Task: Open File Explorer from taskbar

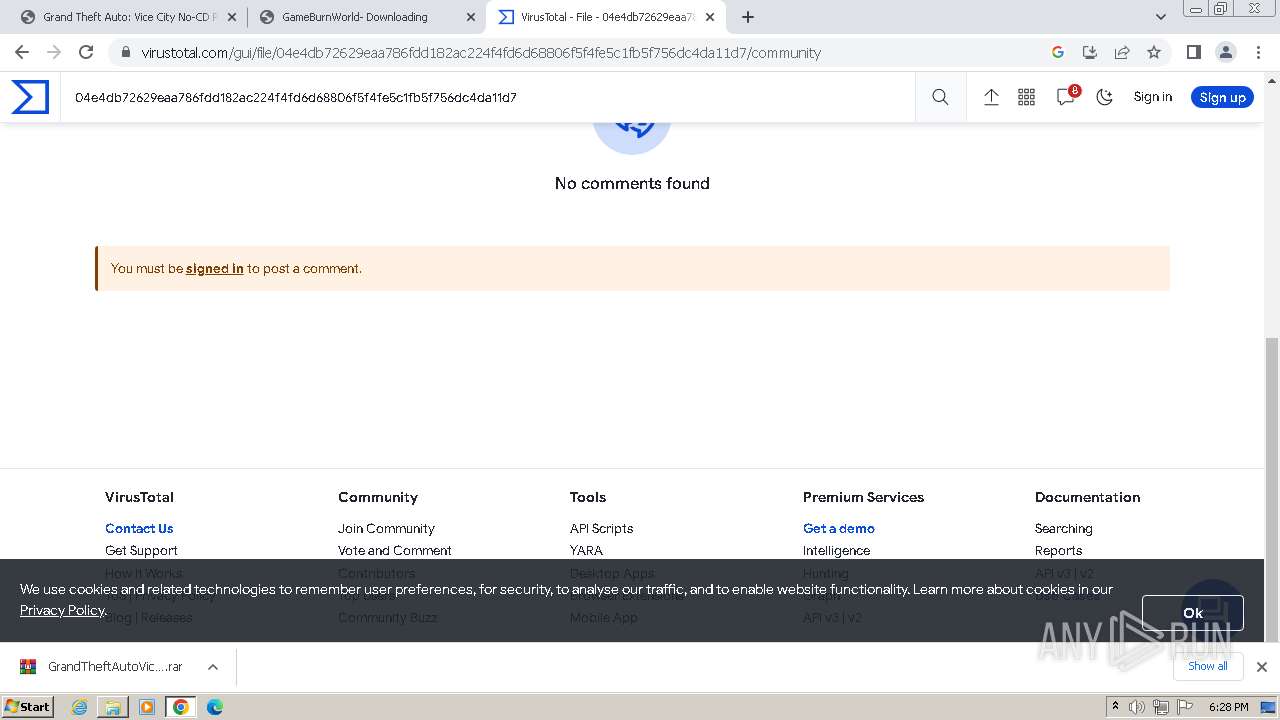Action: pyautogui.click(x=113, y=707)
